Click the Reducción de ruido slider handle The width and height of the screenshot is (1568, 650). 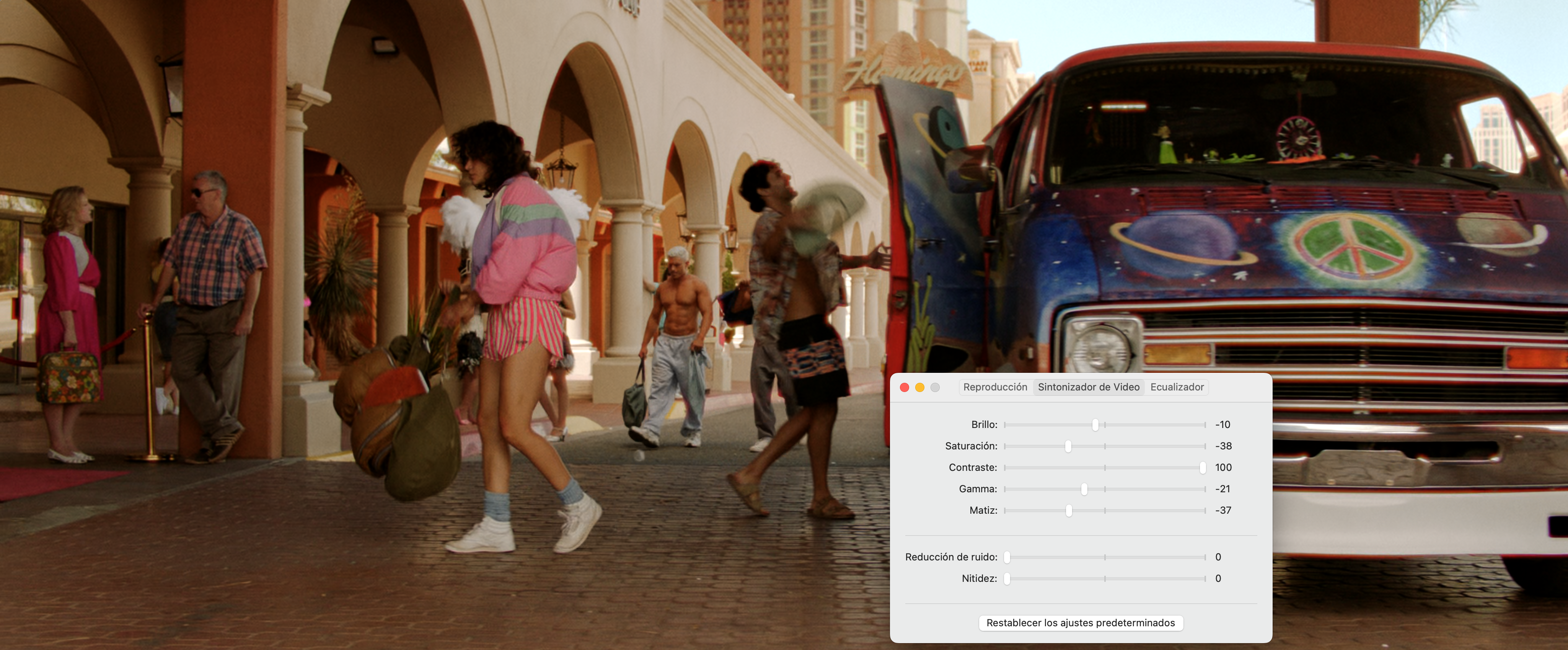(1007, 557)
